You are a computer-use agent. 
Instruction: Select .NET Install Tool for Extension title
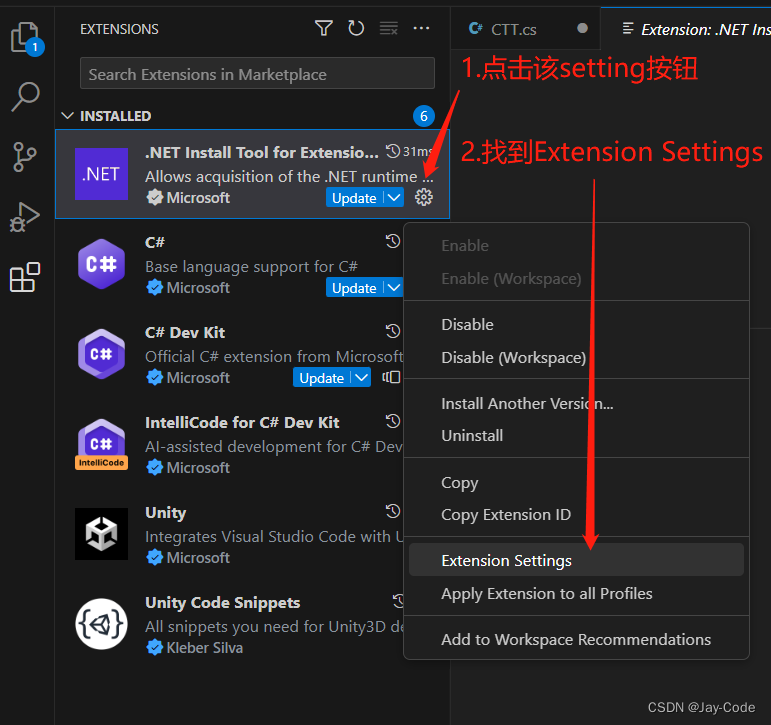coord(262,152)
